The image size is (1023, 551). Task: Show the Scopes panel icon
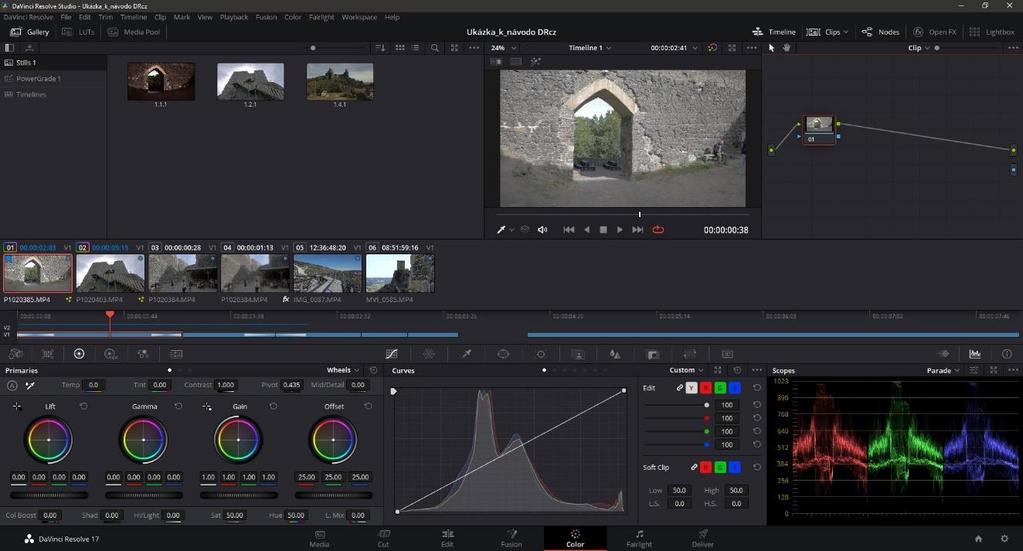coord(975,354)
